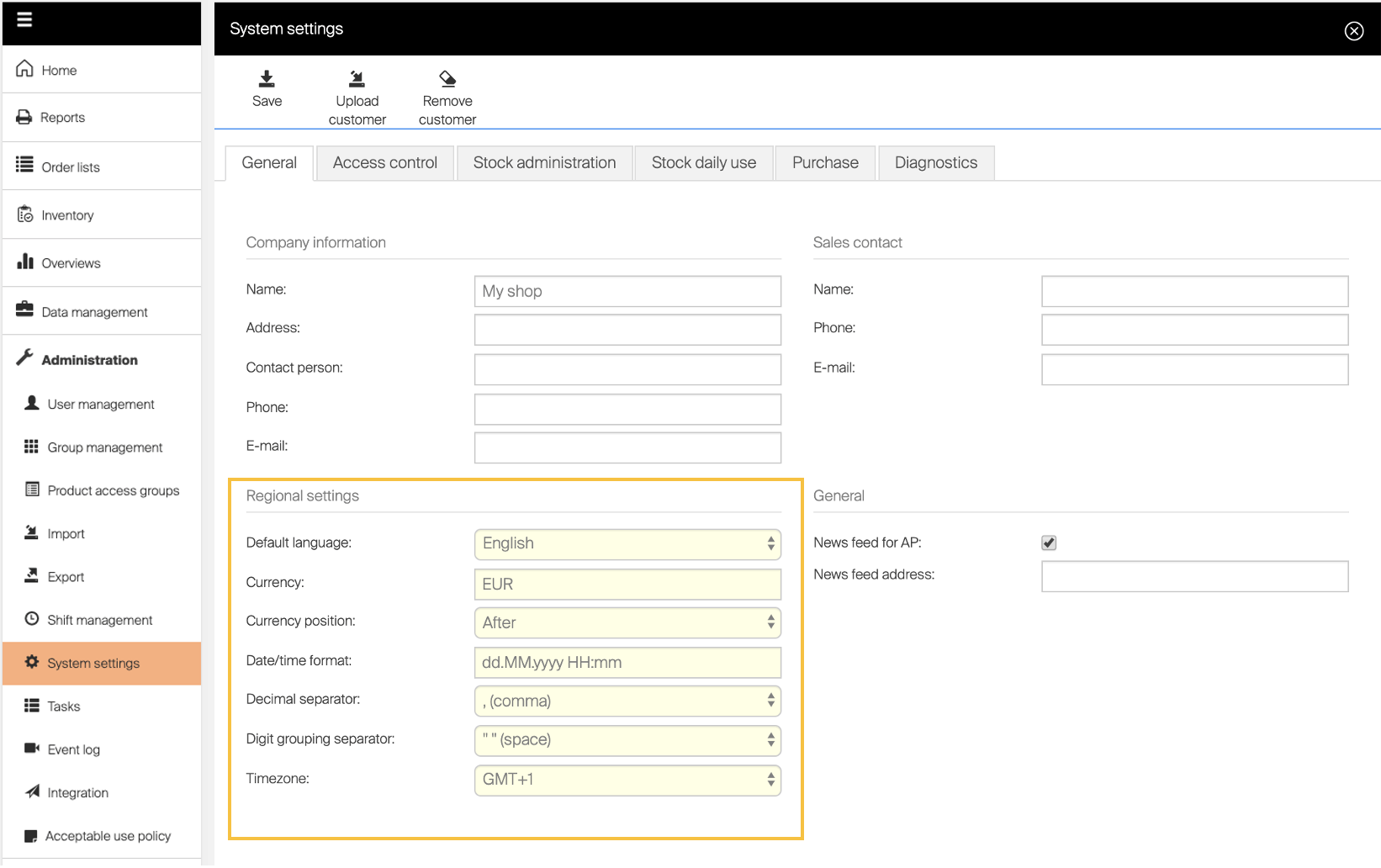Open the hamburger menu icon

24,19
